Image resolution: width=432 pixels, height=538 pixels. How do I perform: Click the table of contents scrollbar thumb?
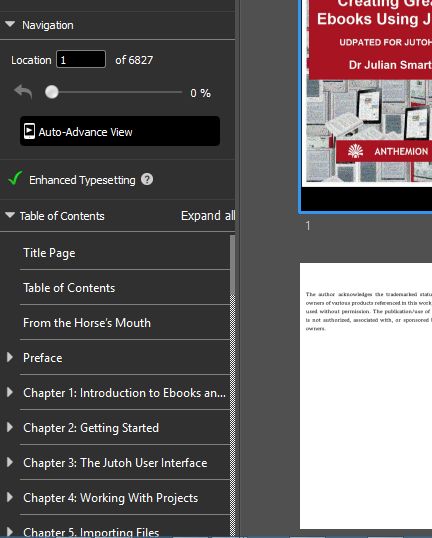[232, 264]
